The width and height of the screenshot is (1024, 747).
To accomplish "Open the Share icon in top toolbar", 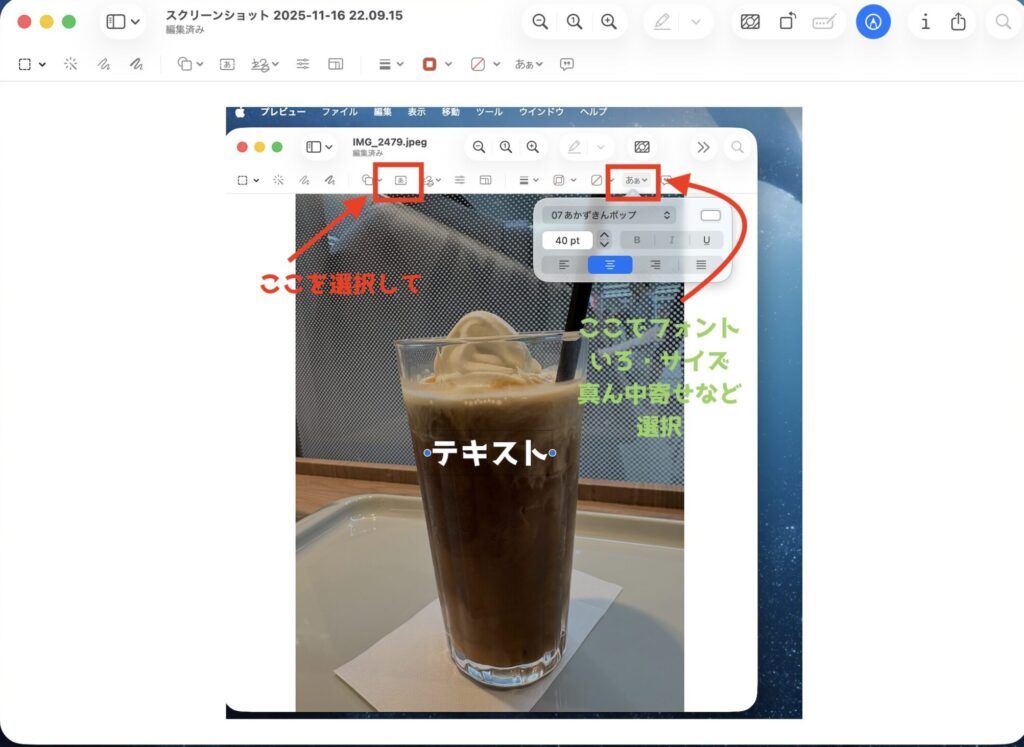I will [x=958, y=22].
